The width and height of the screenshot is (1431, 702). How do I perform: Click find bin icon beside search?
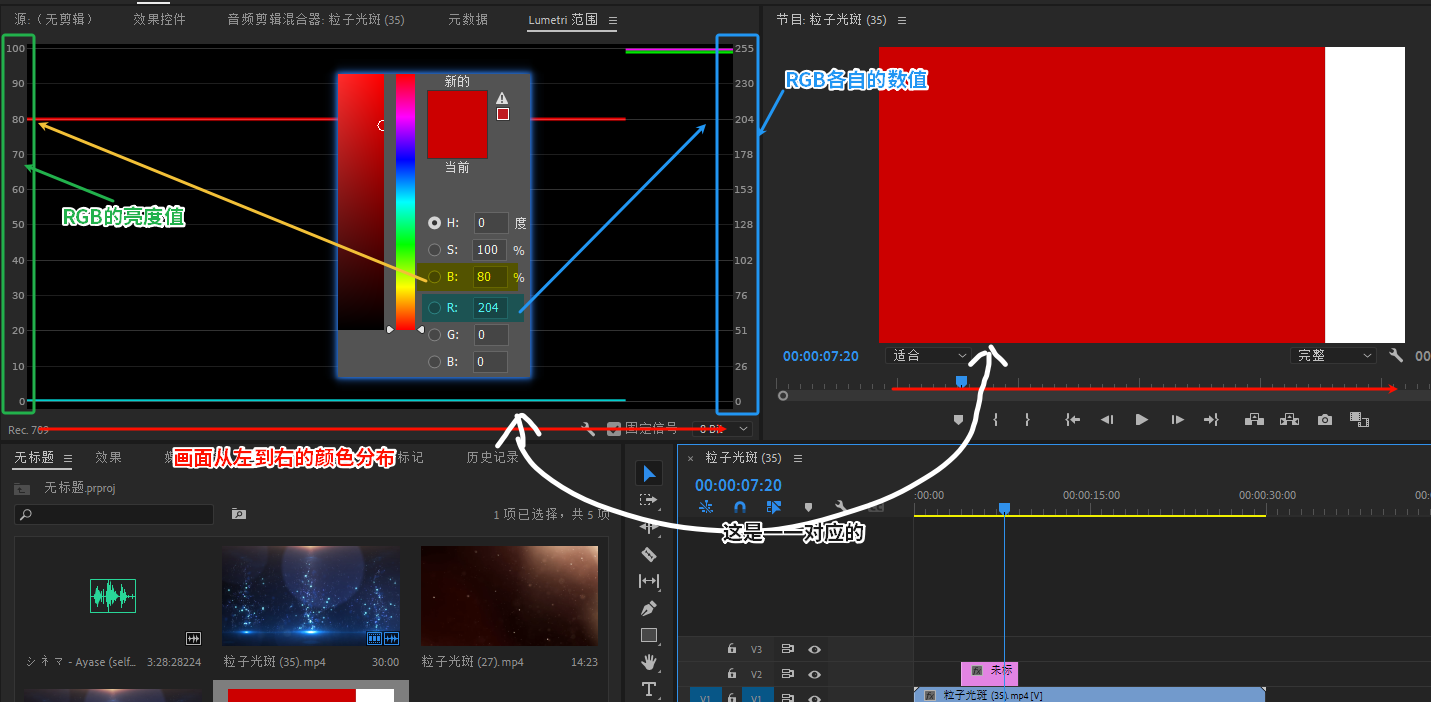tap(239, 514)
